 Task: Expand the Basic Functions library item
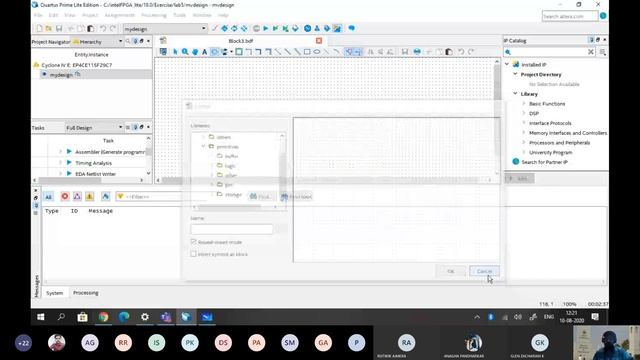(x=524, y=104)
